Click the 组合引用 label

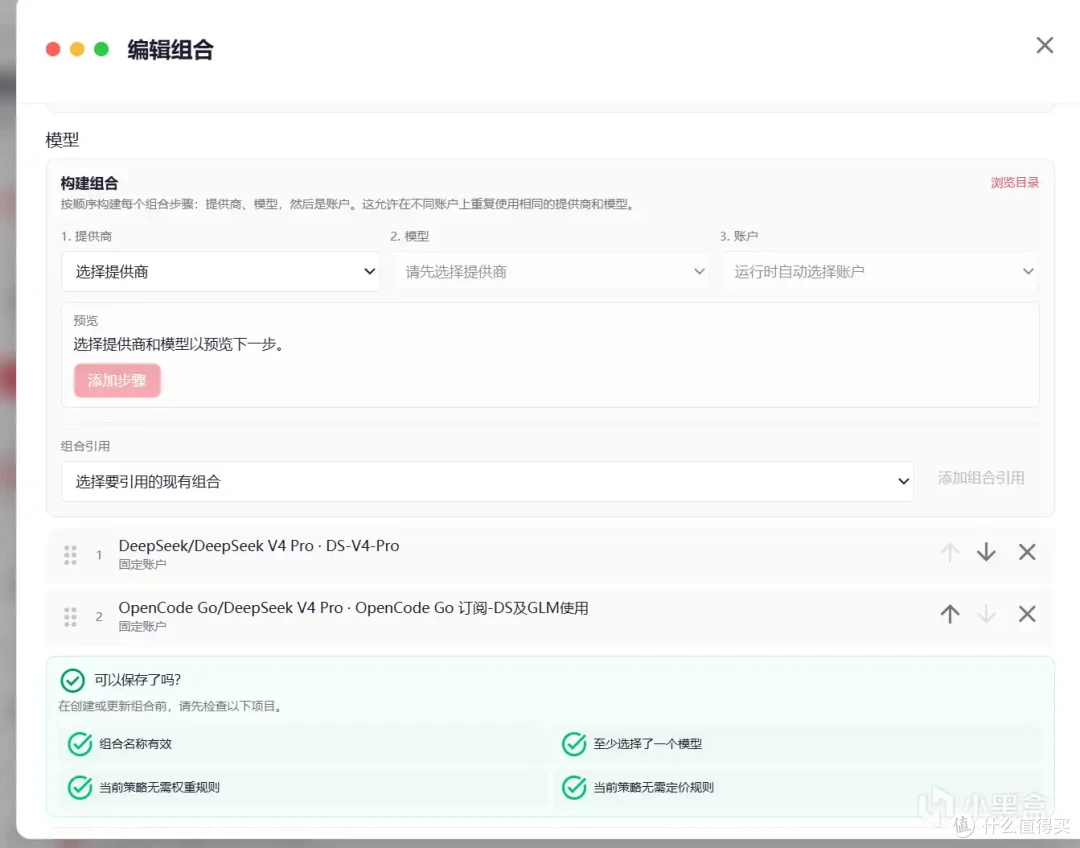tap(85, 446)
